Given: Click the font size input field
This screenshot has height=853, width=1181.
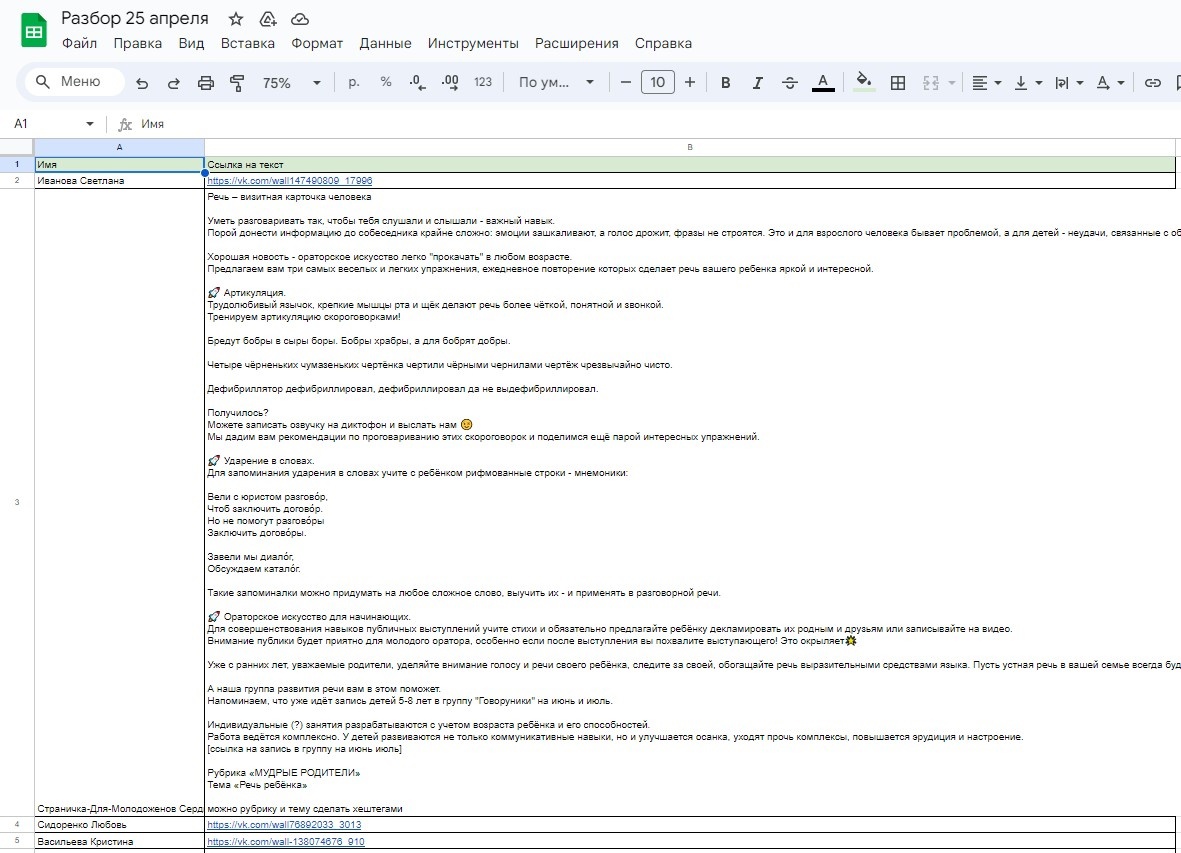Looking at the screenshot, I should click(657, 83).
